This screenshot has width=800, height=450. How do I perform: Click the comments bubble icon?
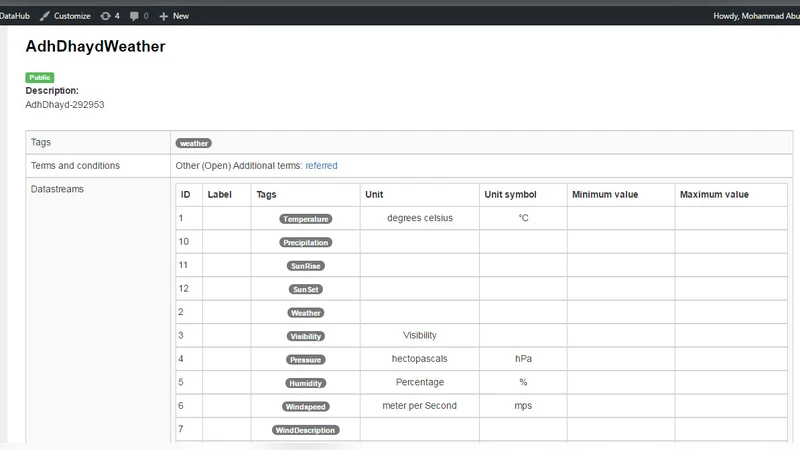click(x=134, y=16)
